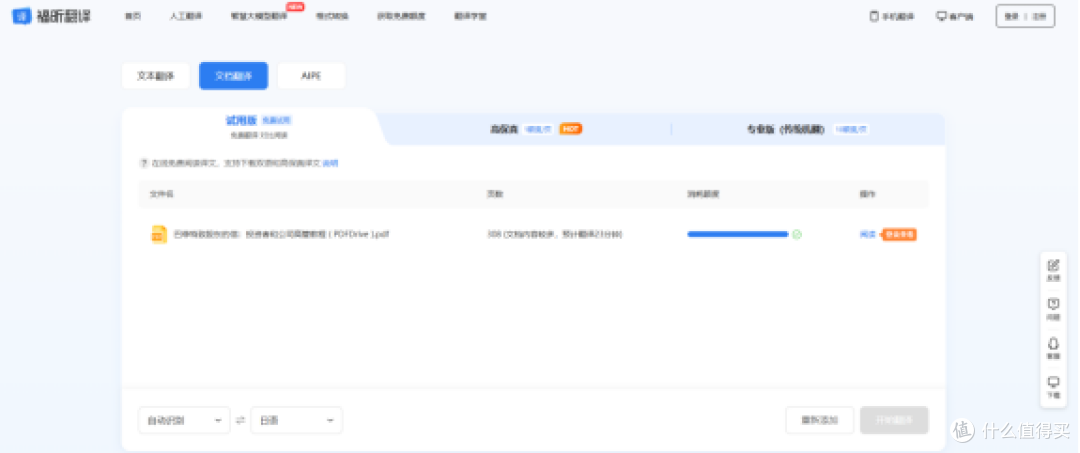Image resolution: width=1080 pixels, height=453 pixels.
Task: Open the blue 阅读 read link
Action: tap(868, 234)
